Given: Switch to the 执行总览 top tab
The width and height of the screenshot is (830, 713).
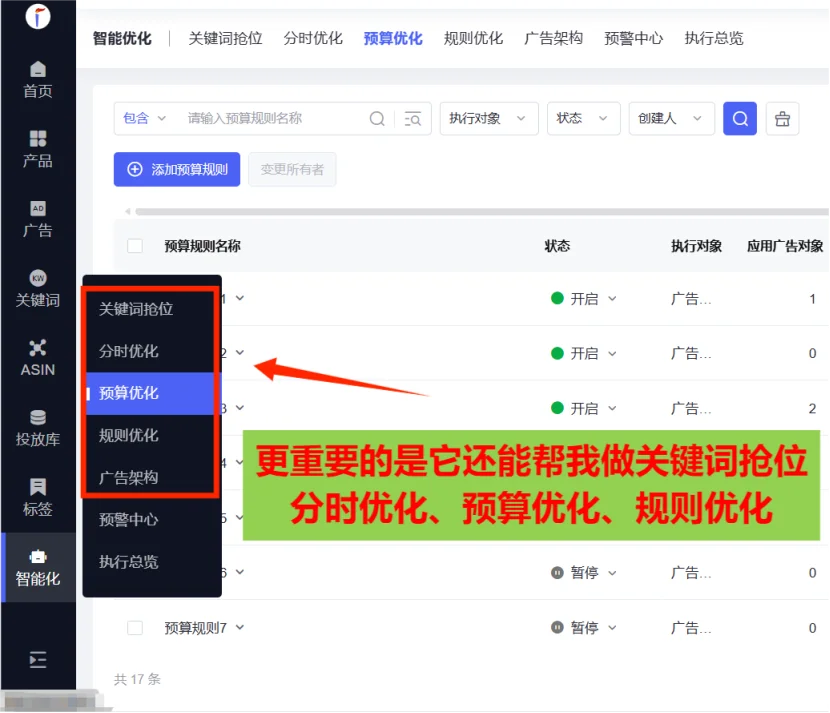Looking at the screenshot, I should coord(714,38).
